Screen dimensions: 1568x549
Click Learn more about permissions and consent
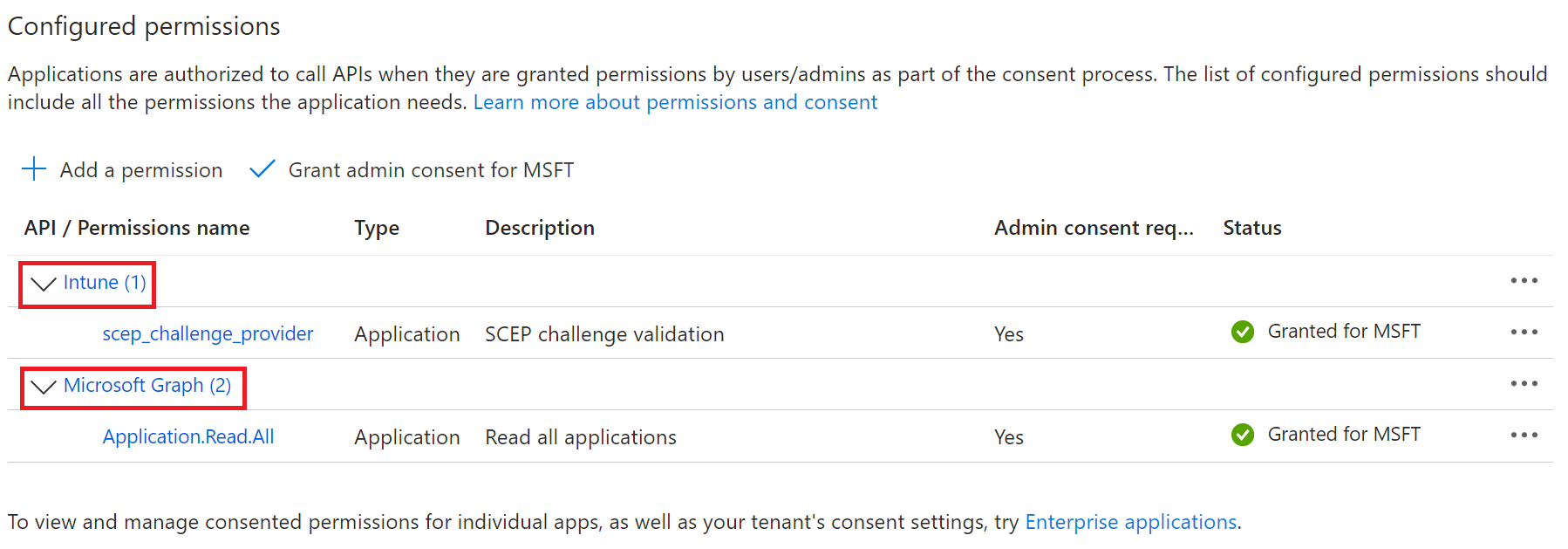click(x=675, y=103)
